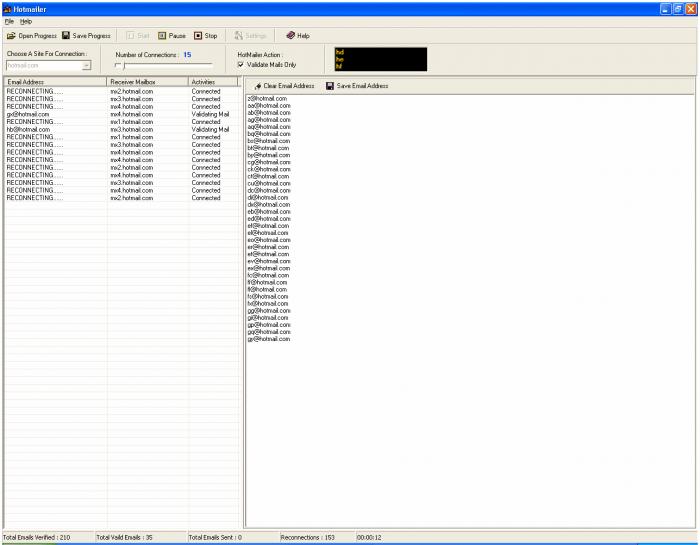Image resolution: width=700 pixels, height=545 pixels.
Task: Click the Pause icon in toolbar
Action: tap(162, 36)
